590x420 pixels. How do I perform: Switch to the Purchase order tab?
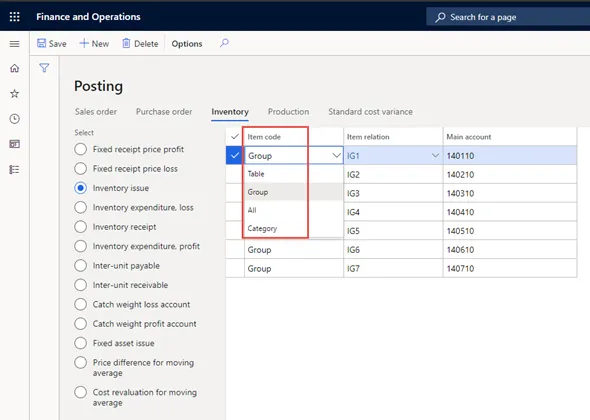(x=164, y=112)
